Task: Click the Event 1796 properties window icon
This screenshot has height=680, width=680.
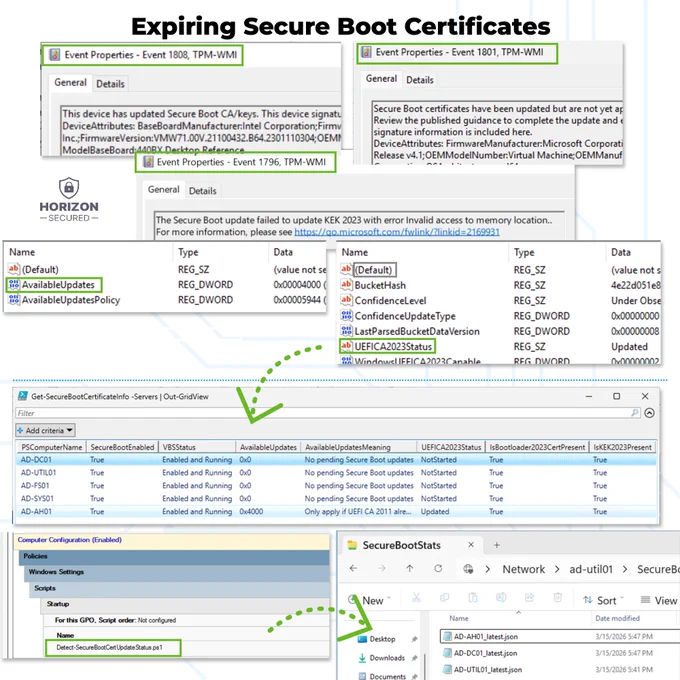Action: pos(148,162)
